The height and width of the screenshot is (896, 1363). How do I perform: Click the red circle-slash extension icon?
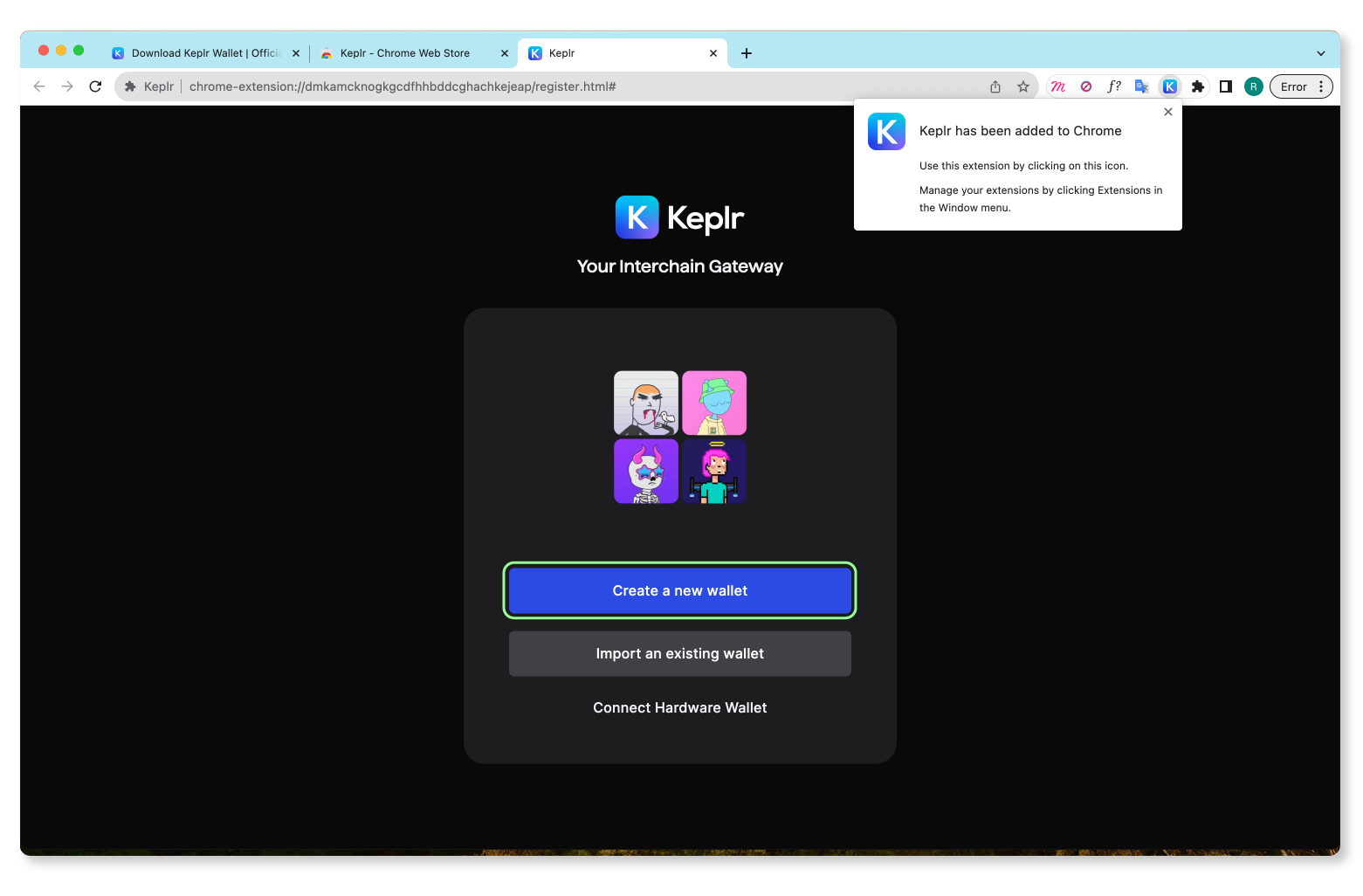[1086, 86]
